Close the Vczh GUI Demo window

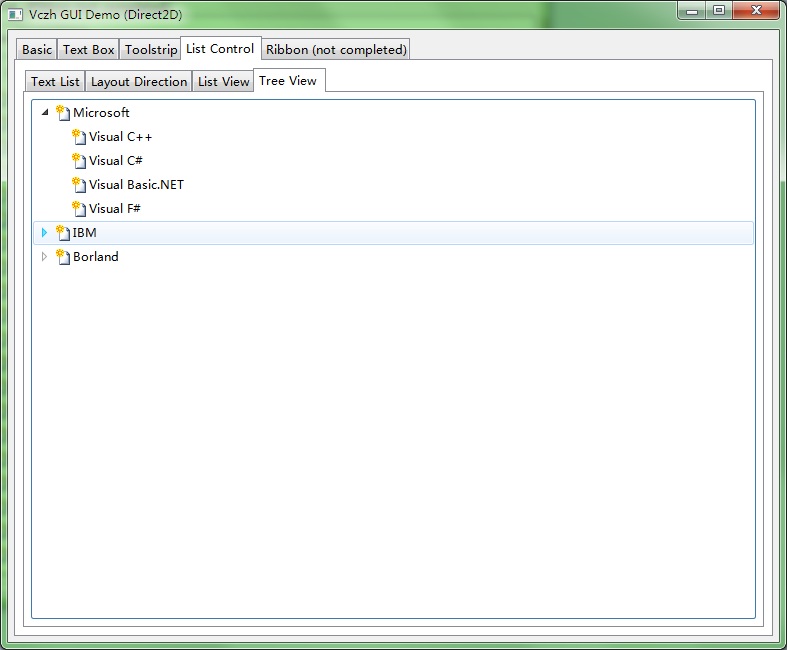coord(756,11)
